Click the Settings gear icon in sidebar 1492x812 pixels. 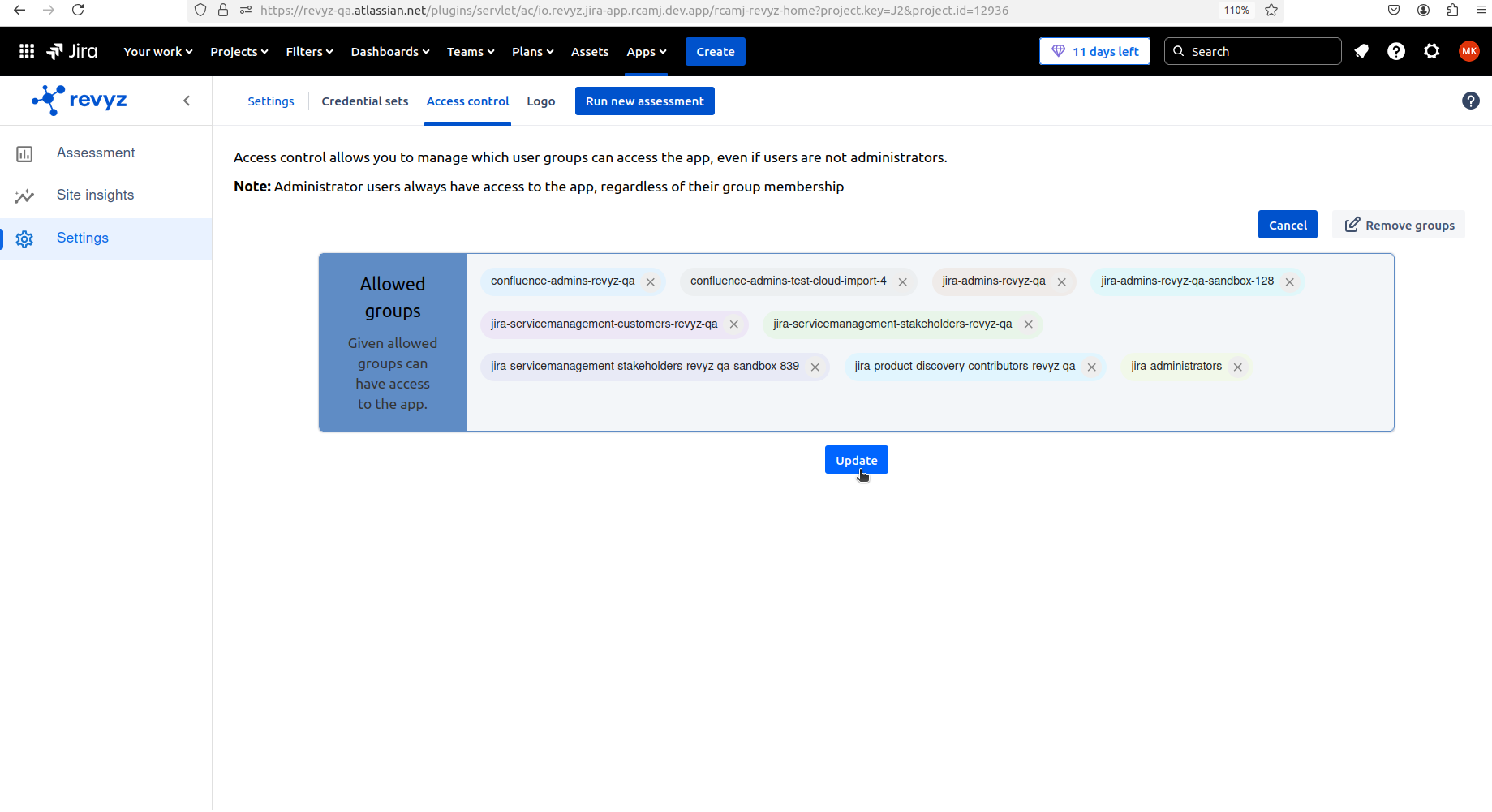24,238
